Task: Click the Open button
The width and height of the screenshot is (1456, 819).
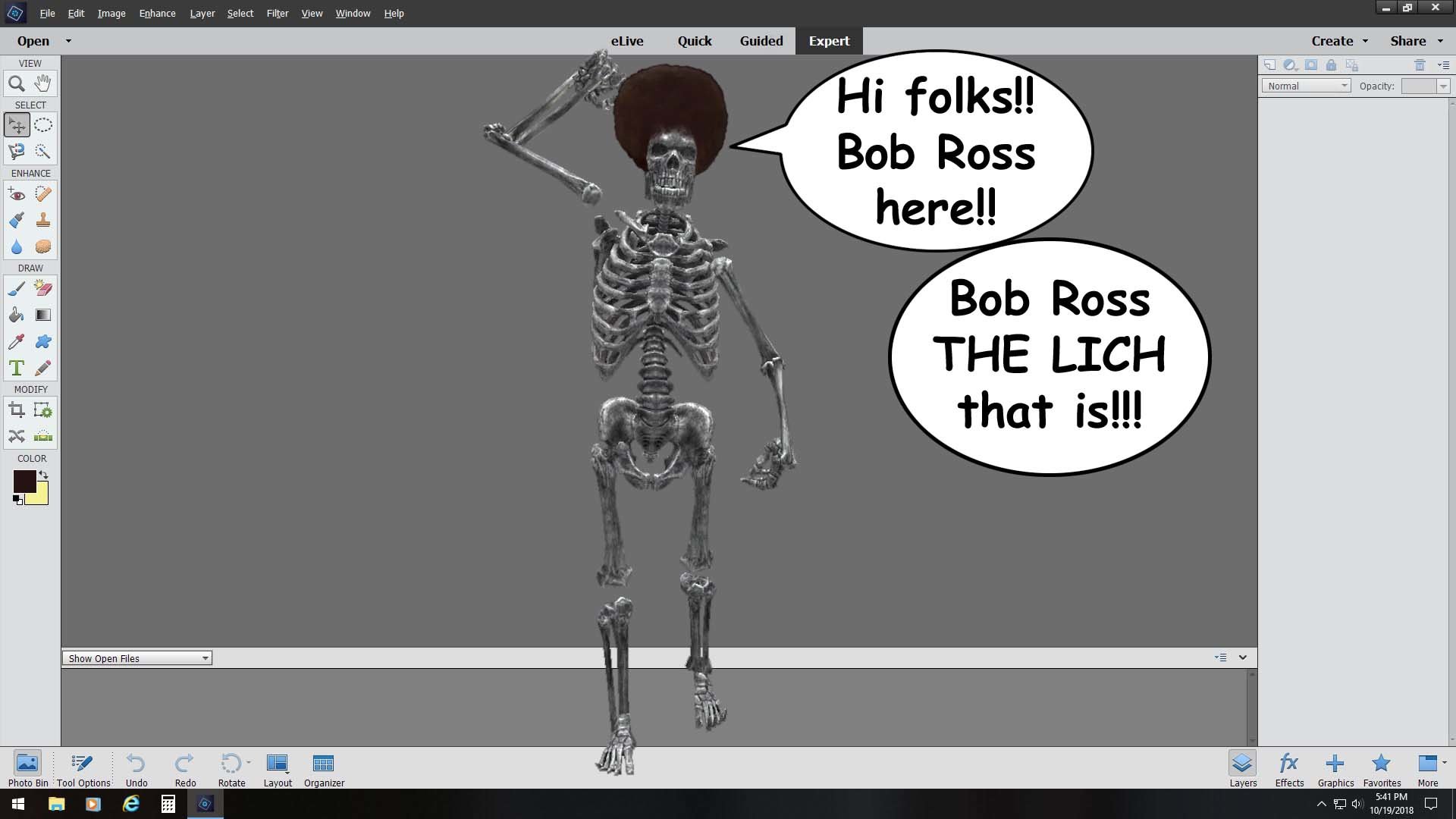Action: 33,41
